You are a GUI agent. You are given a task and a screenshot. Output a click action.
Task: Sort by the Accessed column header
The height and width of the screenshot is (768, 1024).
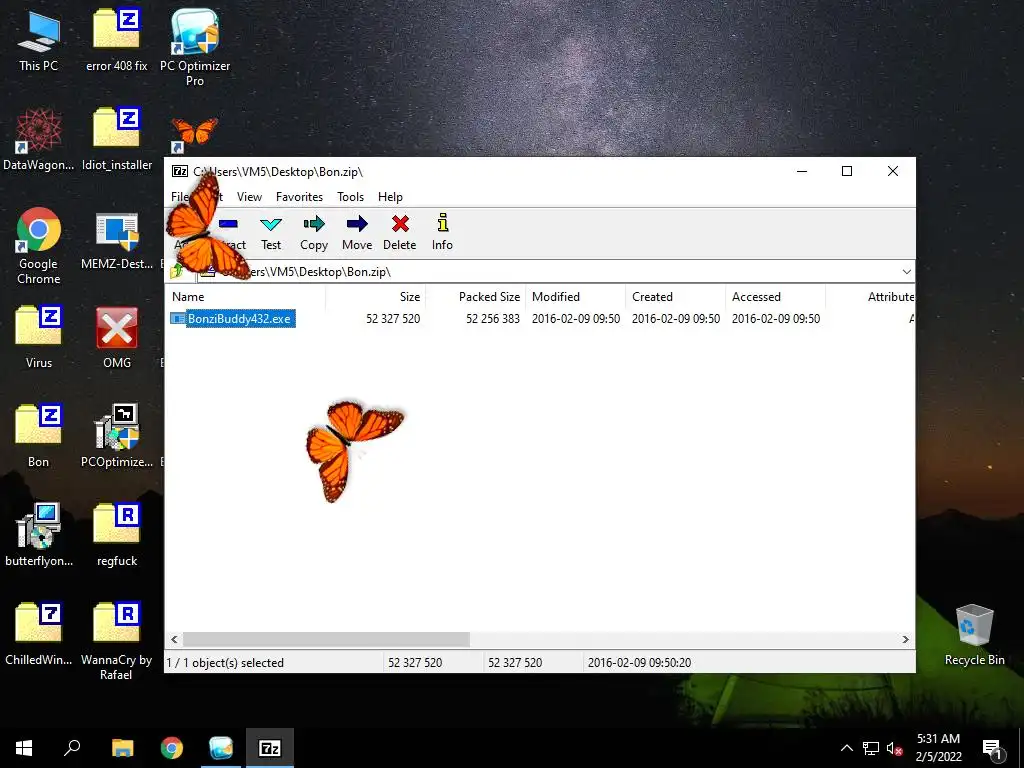[x=775, y=296]
